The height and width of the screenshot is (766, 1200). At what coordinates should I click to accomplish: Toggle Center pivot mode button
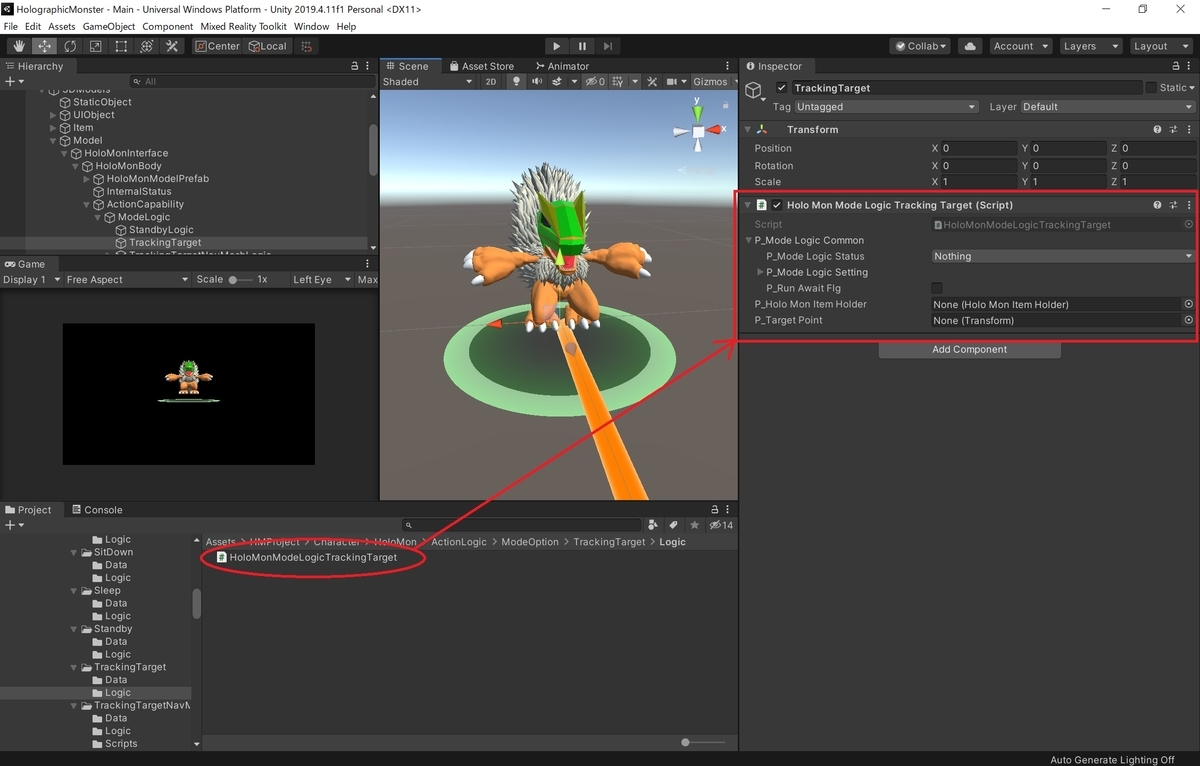(x=217, y=46)
